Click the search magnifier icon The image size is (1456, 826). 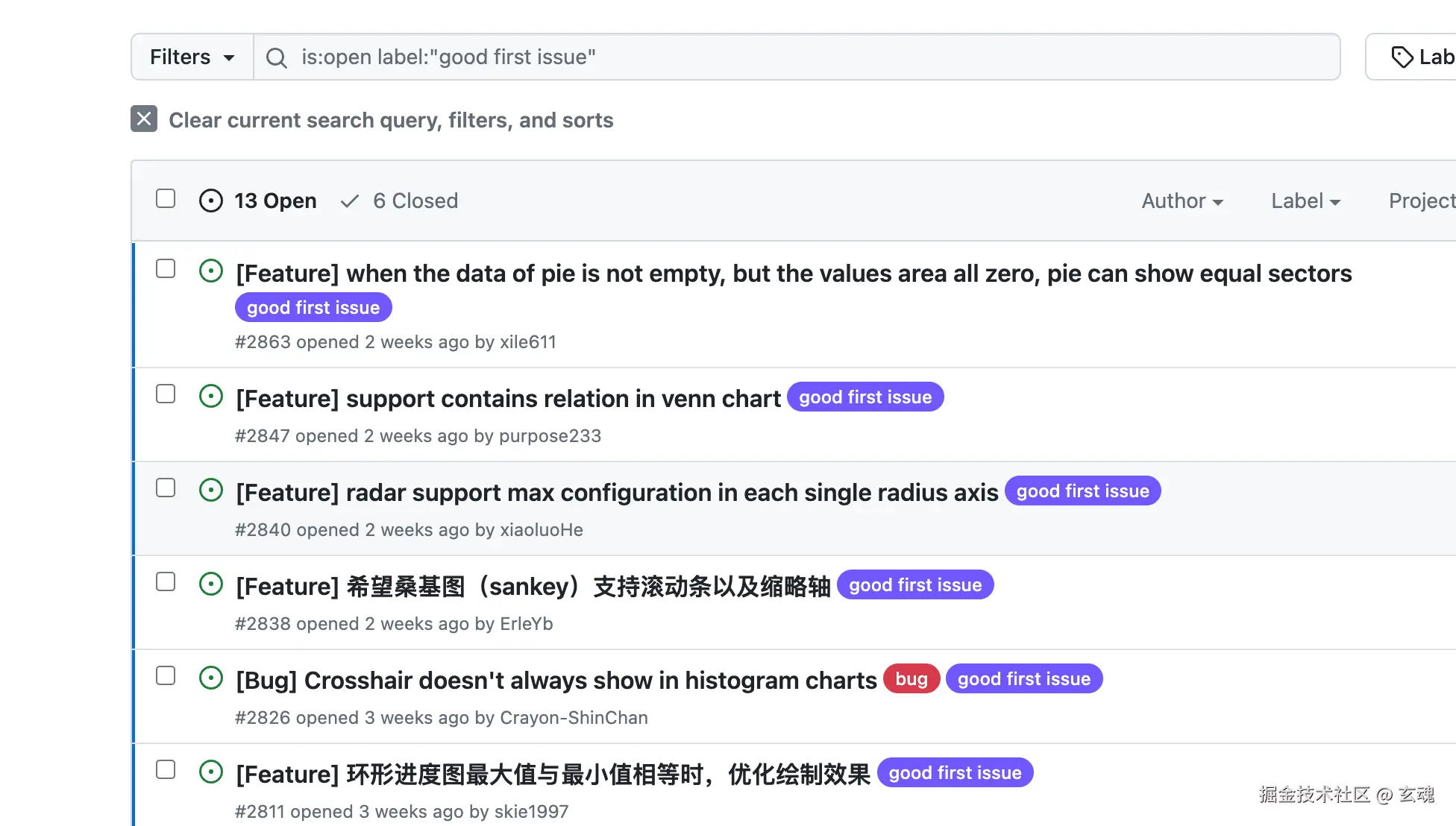[276, 57]
